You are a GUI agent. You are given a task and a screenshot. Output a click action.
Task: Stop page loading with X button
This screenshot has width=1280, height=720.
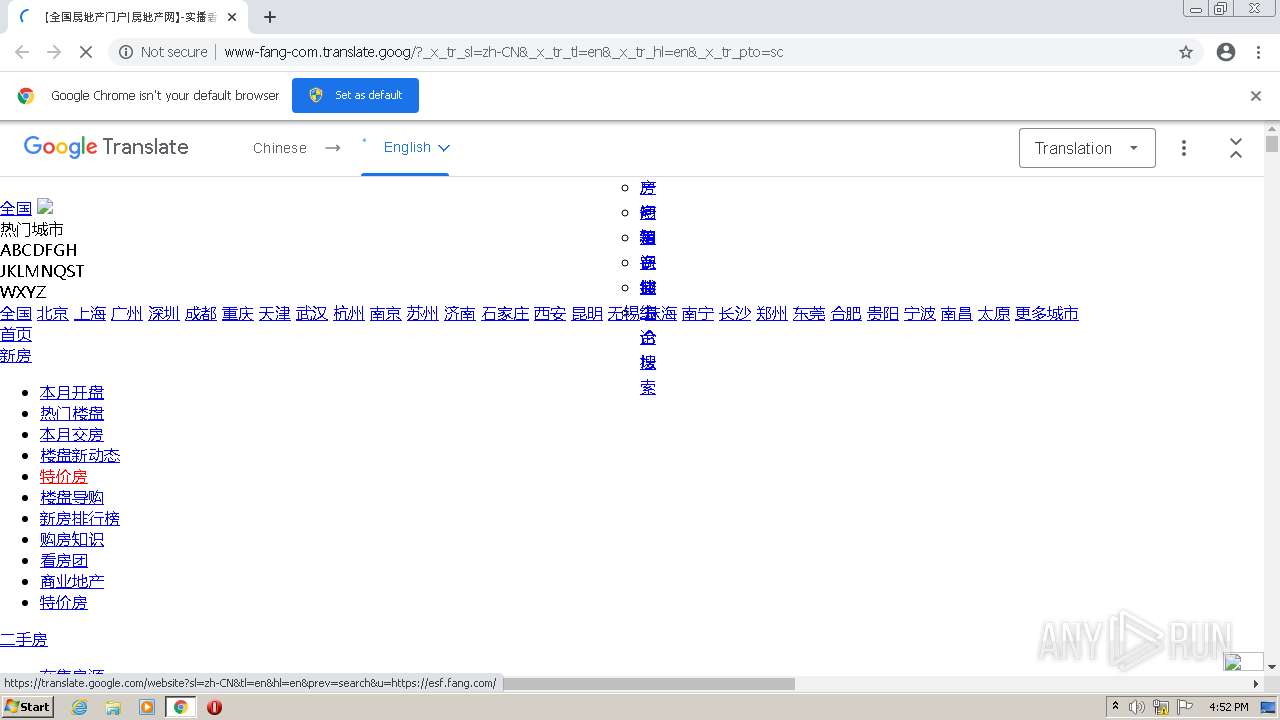point(86,52)
